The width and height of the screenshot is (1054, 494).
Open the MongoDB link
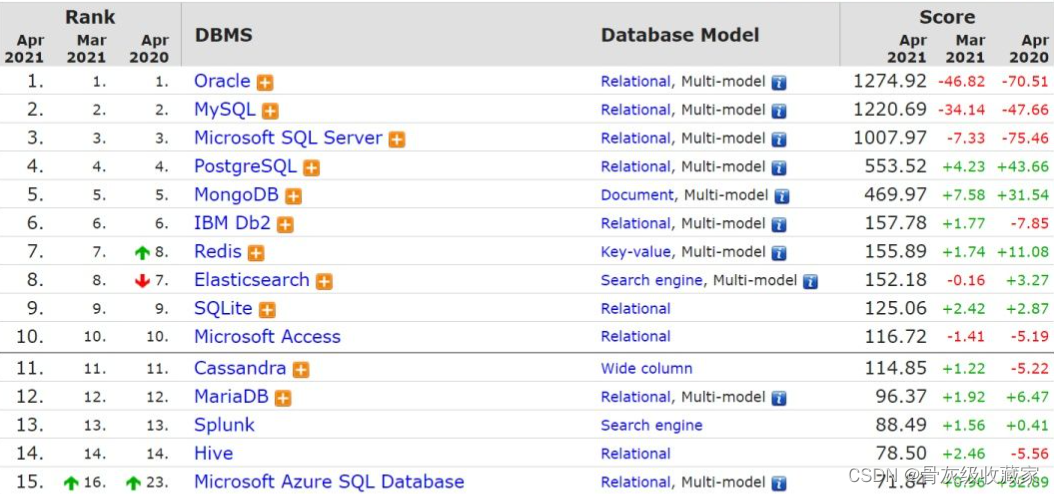coord(237,195)
